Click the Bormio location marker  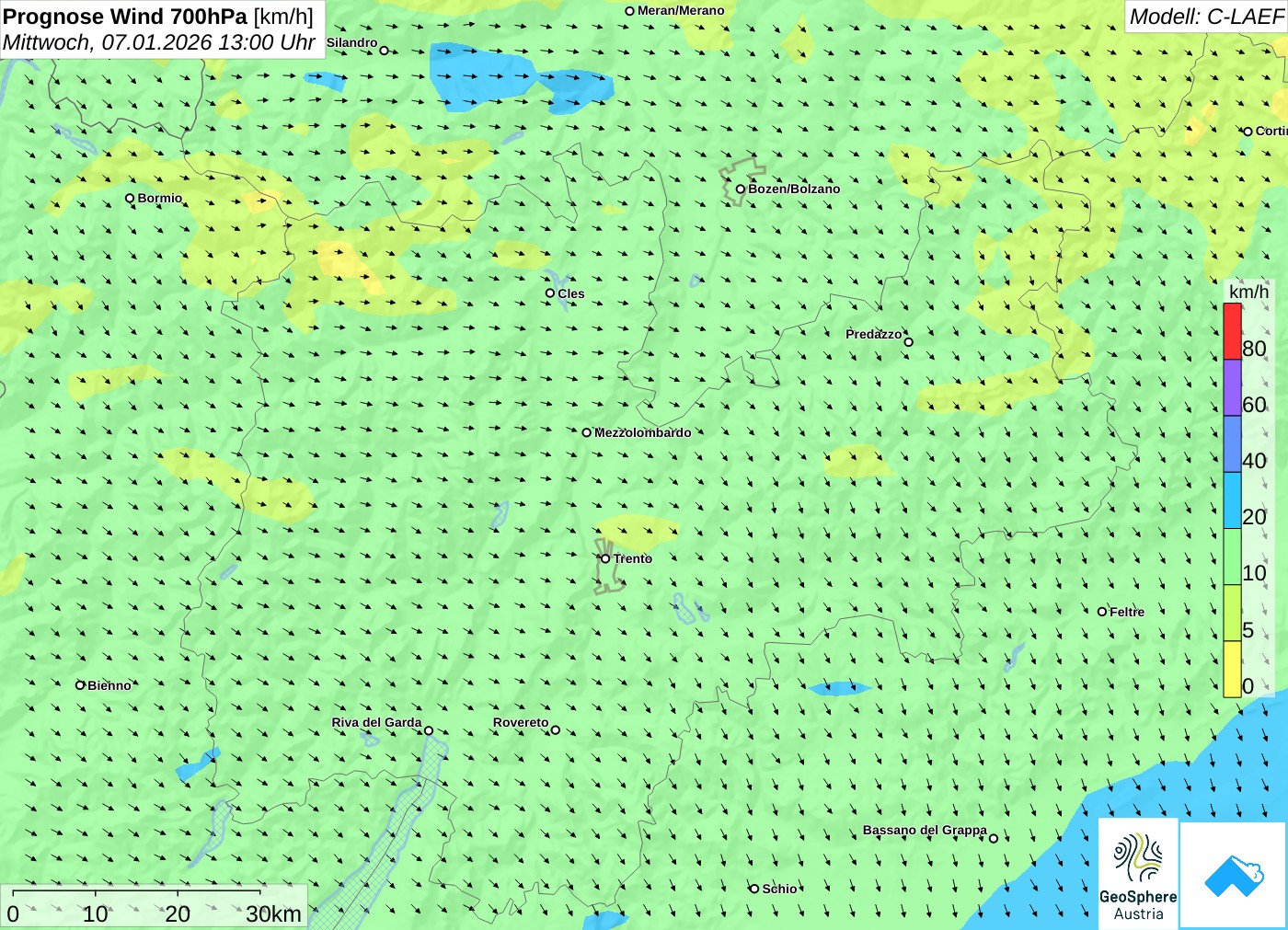click(x=130, y=198)
